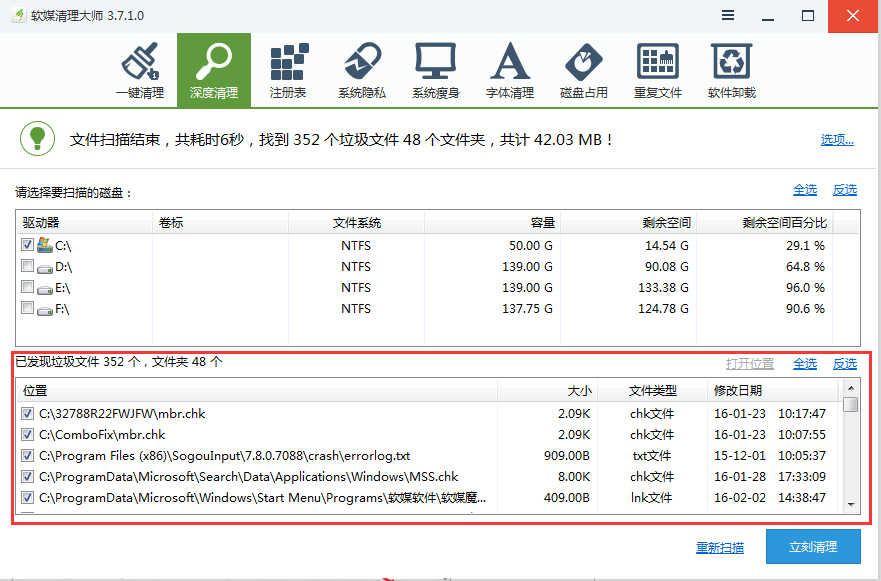
Task: Switch to 系统隐私 tool
Action: pos(362,68)
